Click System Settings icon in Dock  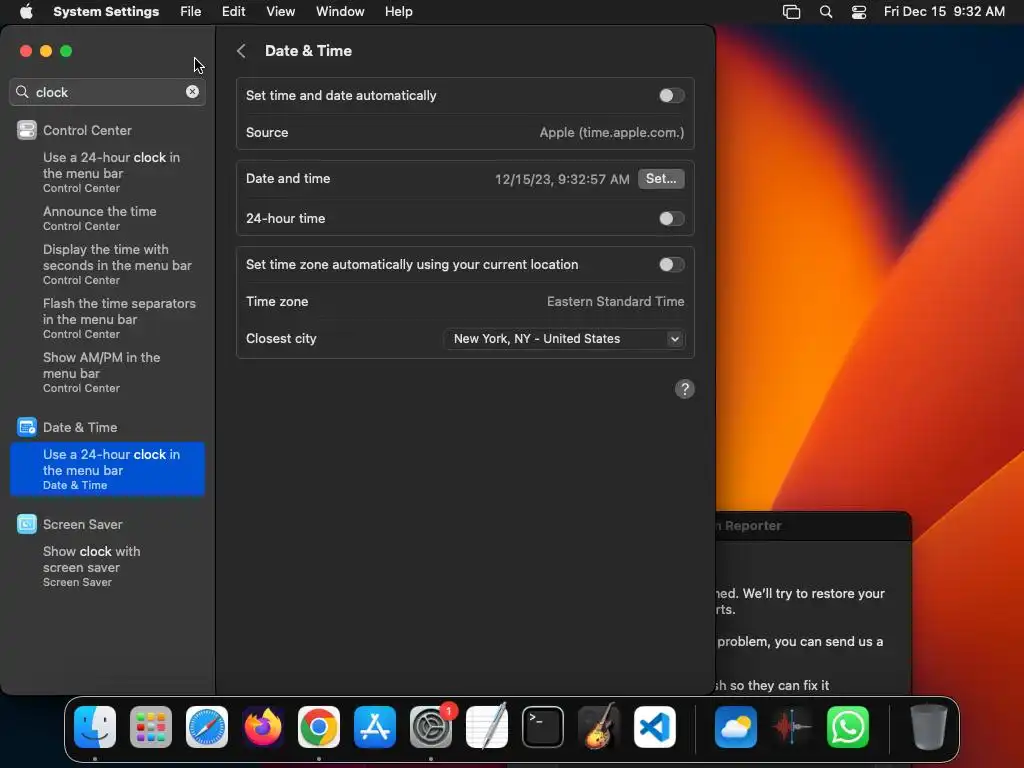click(x=431, y=727)
